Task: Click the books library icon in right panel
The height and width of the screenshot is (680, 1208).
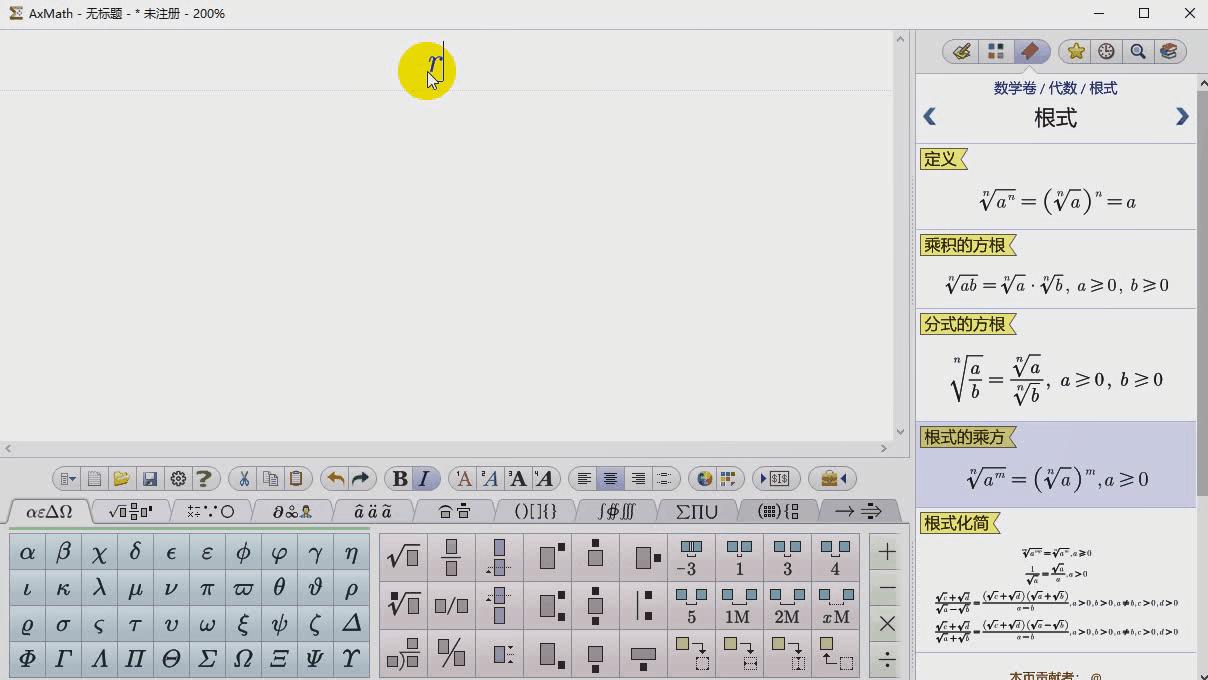Action: point(1170,50)
